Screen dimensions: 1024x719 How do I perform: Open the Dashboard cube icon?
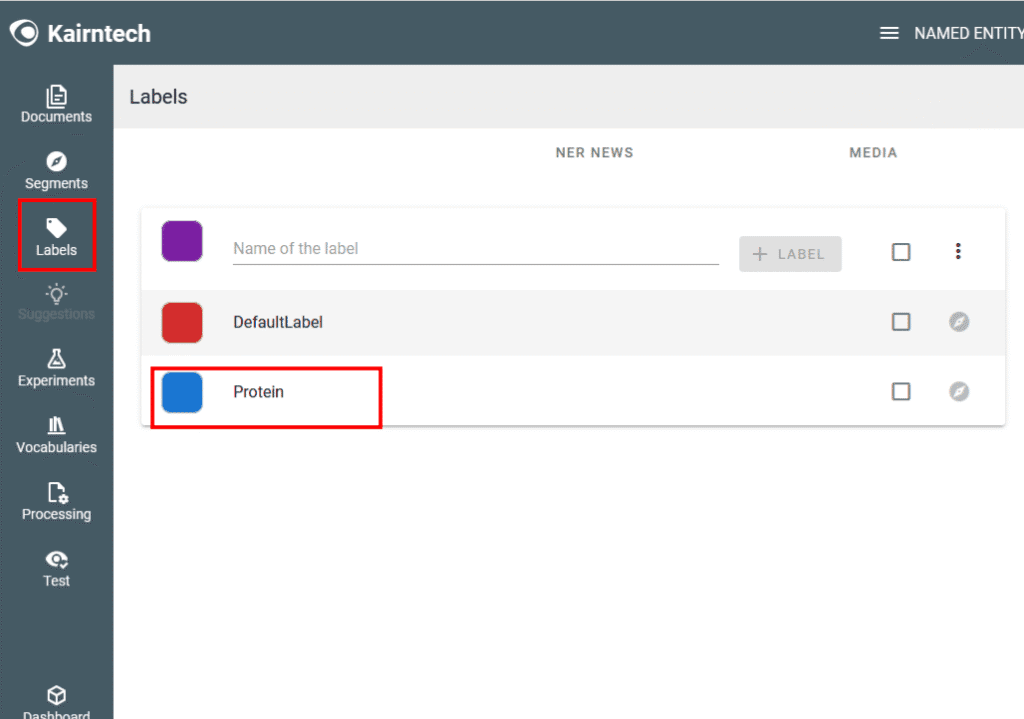(x=56, y=695)
